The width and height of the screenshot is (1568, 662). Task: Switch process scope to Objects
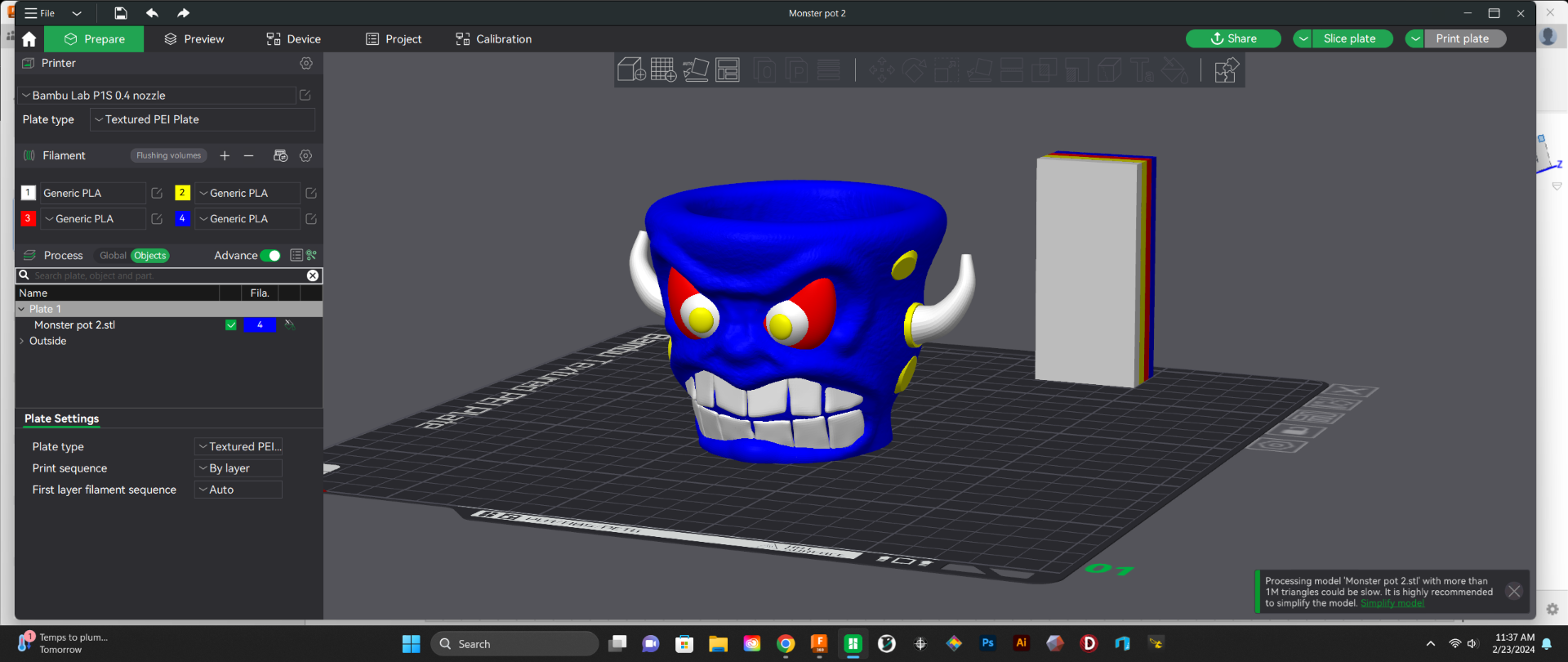149,255
